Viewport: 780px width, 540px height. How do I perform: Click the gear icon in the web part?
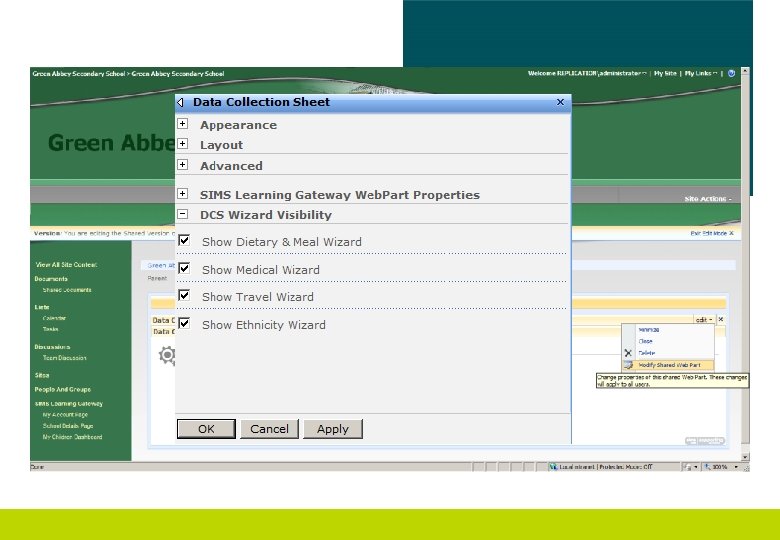pyautogui.click(x=167, y=355)
